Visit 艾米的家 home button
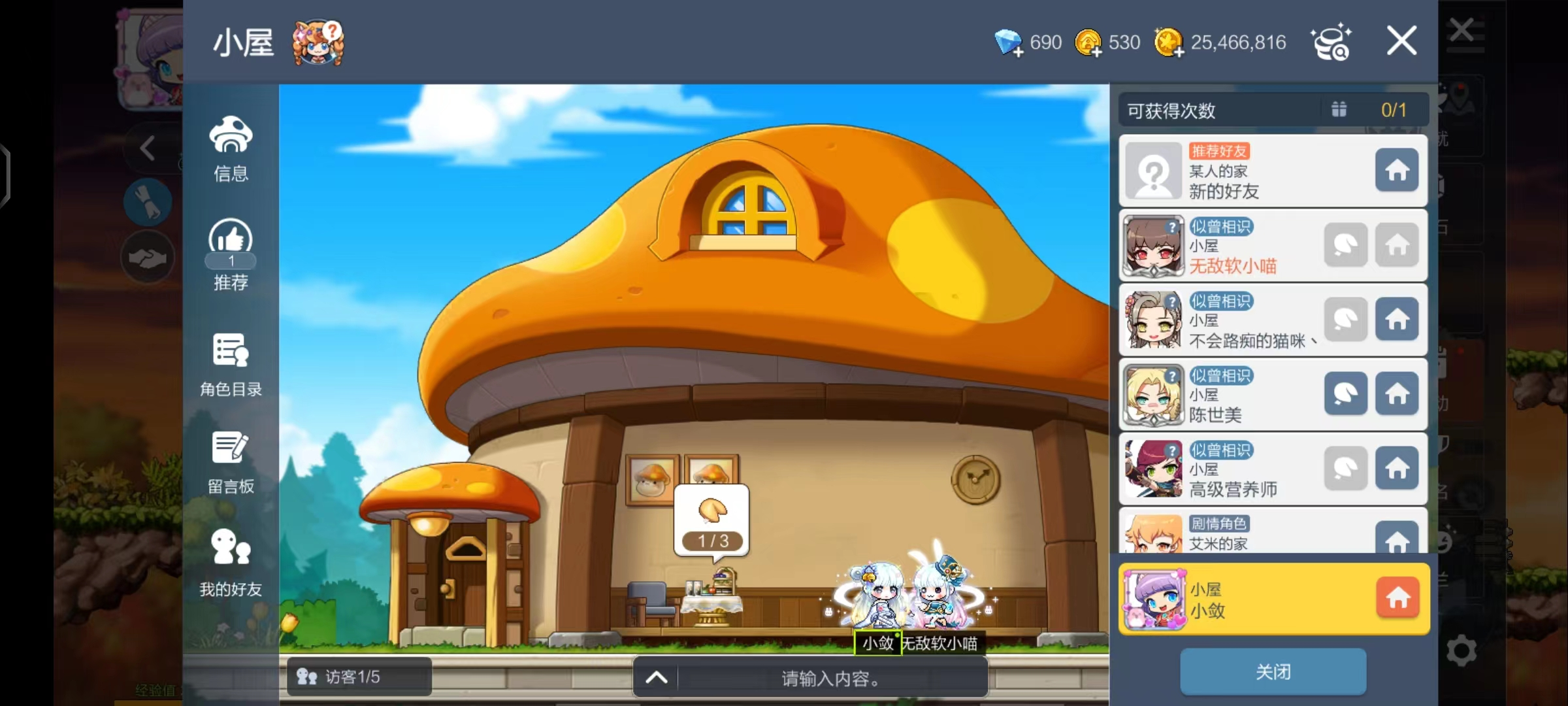 1396,539
